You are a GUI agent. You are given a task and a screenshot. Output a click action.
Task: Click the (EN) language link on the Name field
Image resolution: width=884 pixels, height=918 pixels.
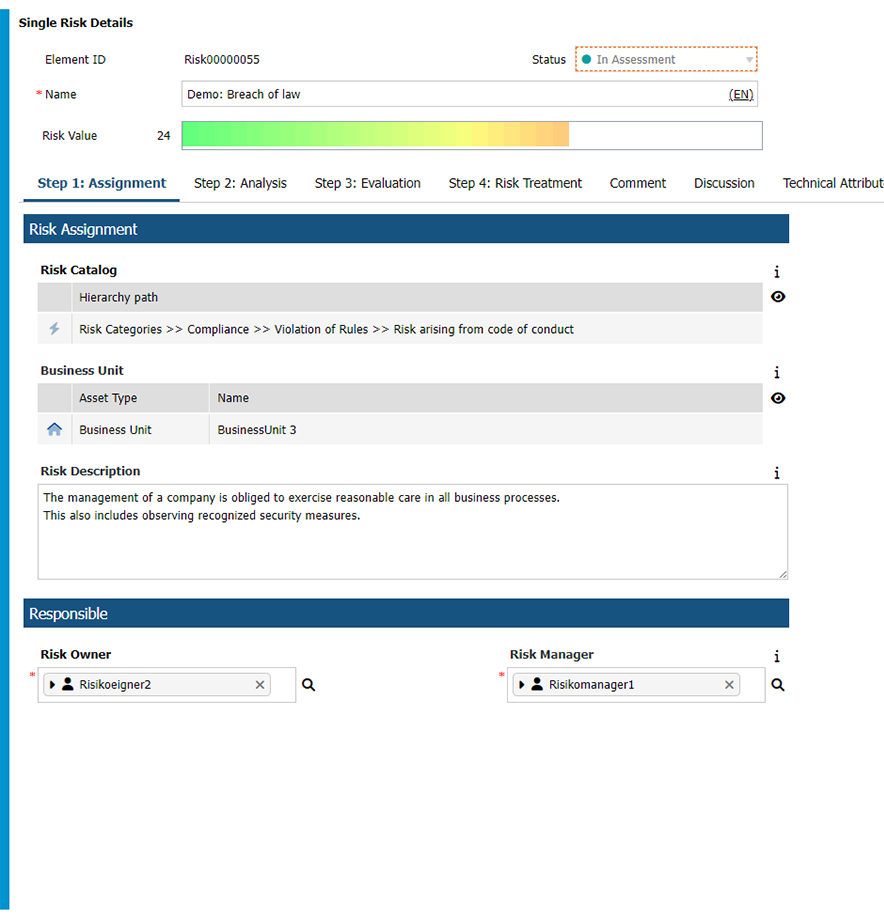740,93
